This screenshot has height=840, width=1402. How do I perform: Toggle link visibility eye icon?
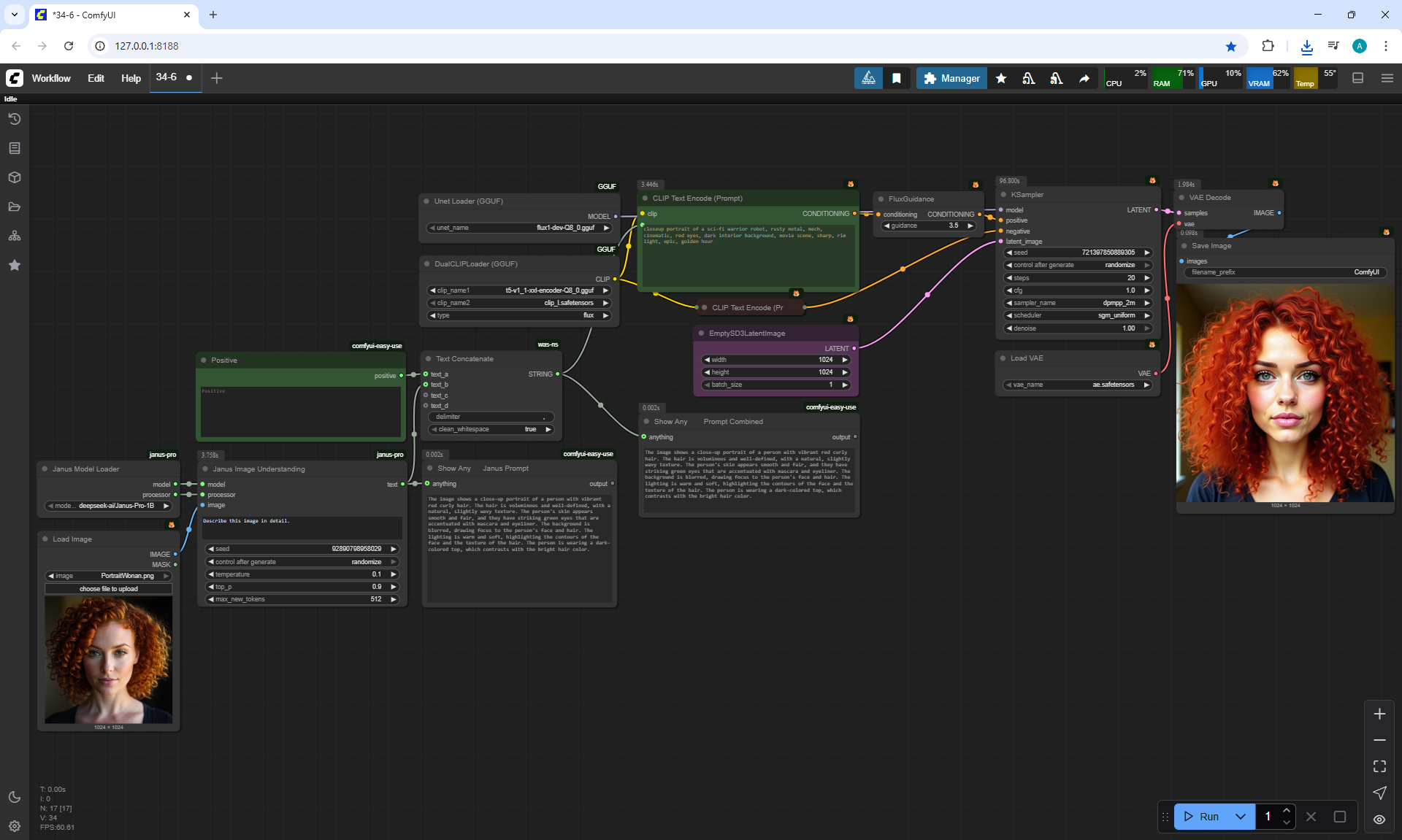tap(1379, 819)
